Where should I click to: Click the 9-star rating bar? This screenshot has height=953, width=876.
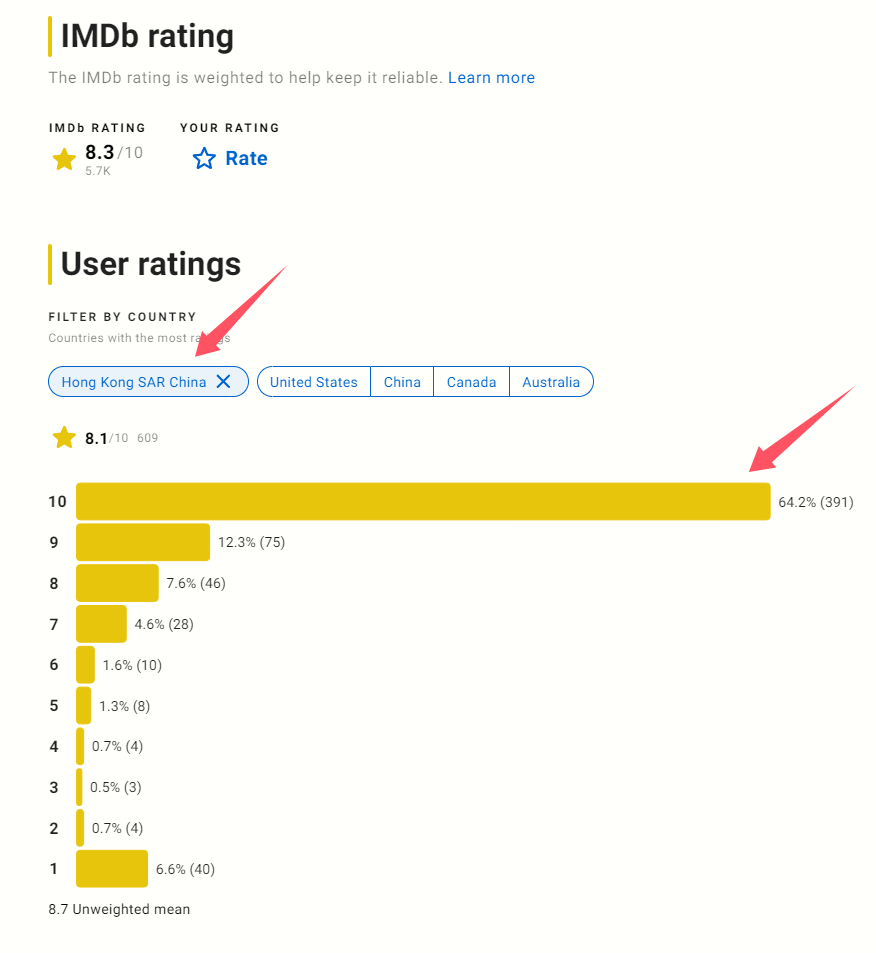click(x=143, y=542)
